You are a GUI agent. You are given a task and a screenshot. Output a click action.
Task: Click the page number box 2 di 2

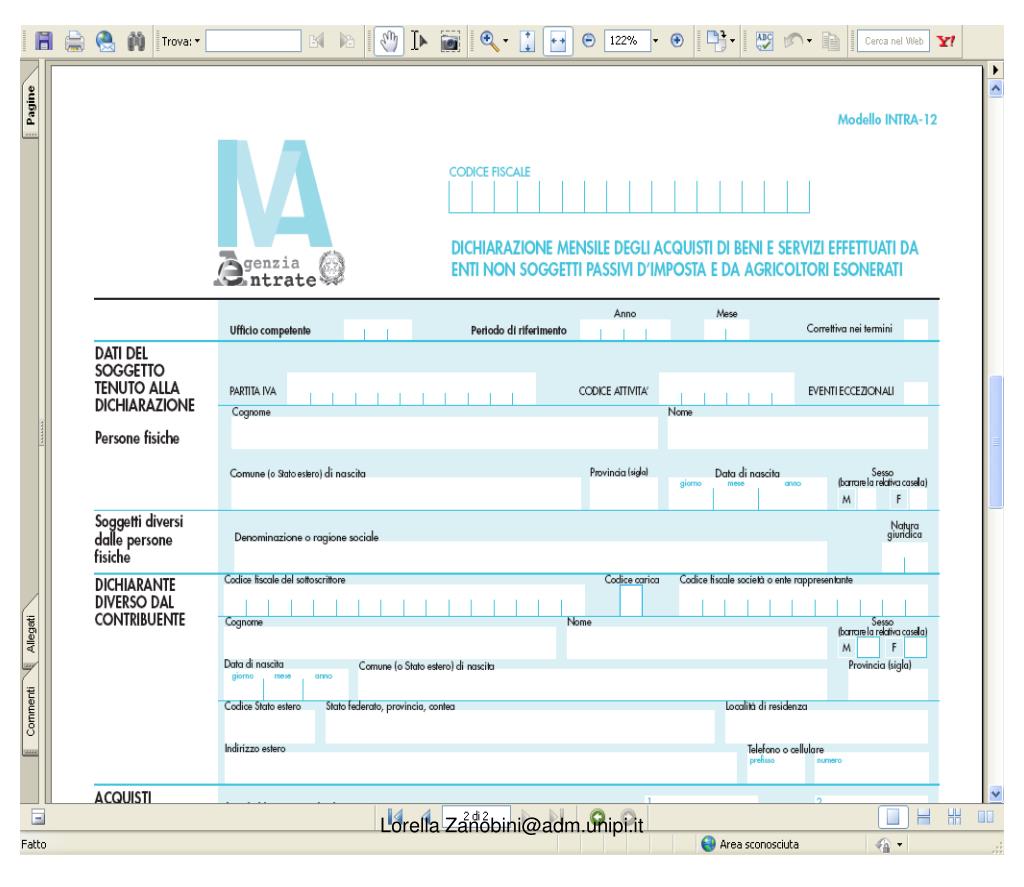(x=476, y=816)
